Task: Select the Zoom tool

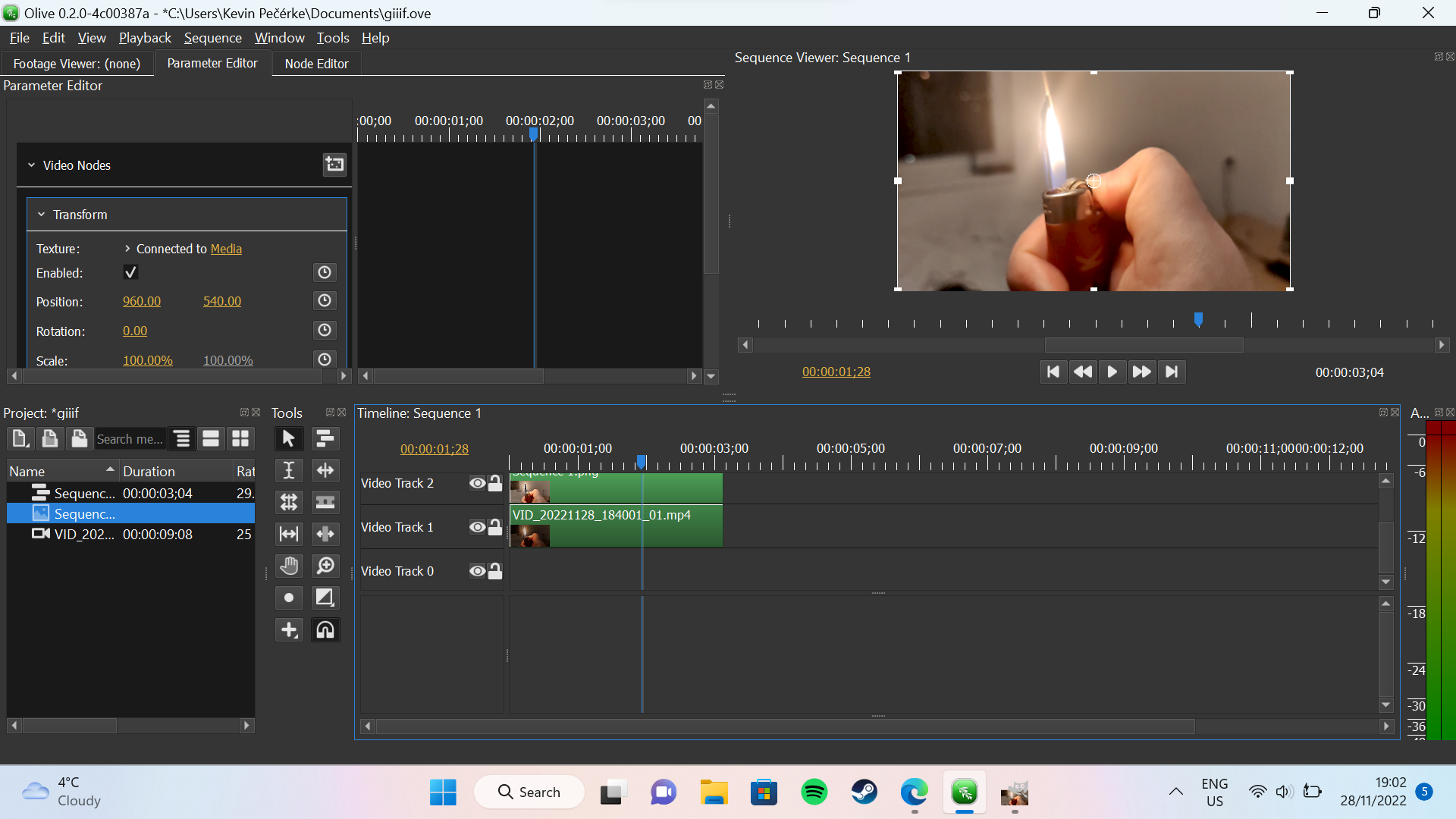Action: click(325, 566)
